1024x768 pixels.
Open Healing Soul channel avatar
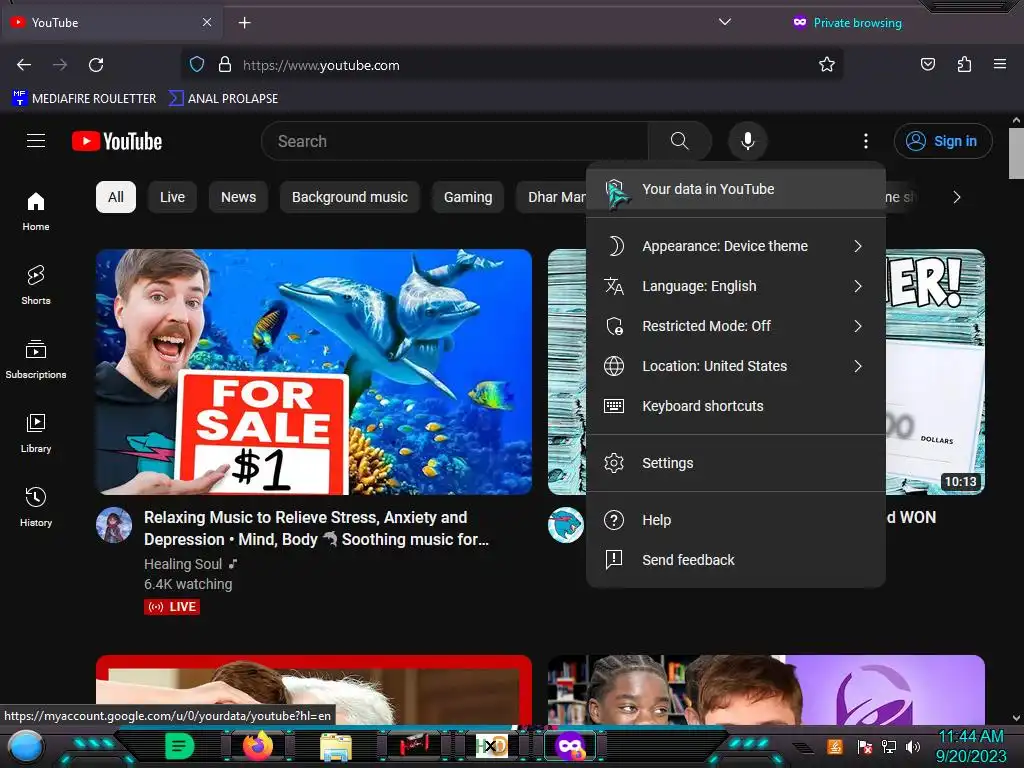[x=114, y=525]
